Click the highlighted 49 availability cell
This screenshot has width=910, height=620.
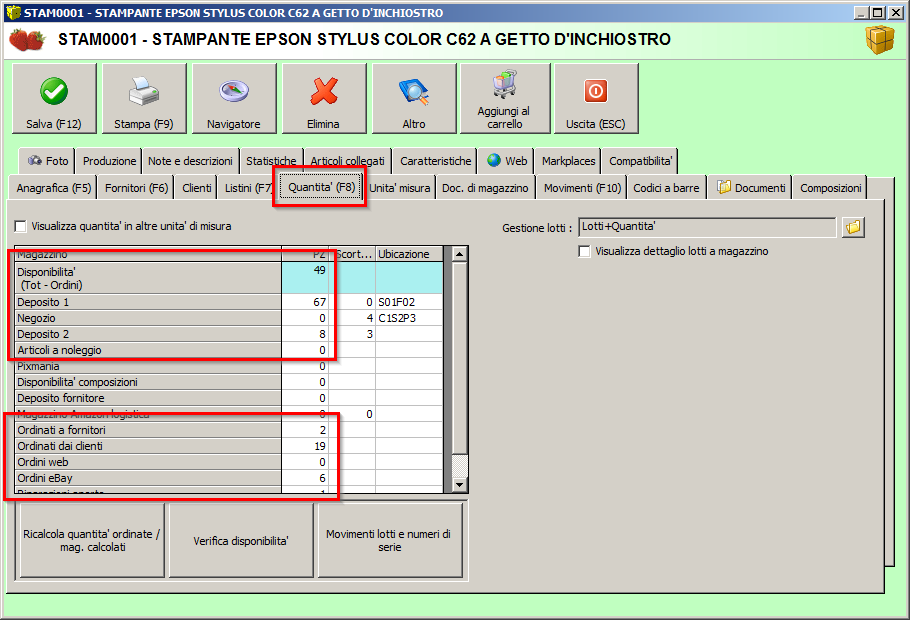coord(305,278)
